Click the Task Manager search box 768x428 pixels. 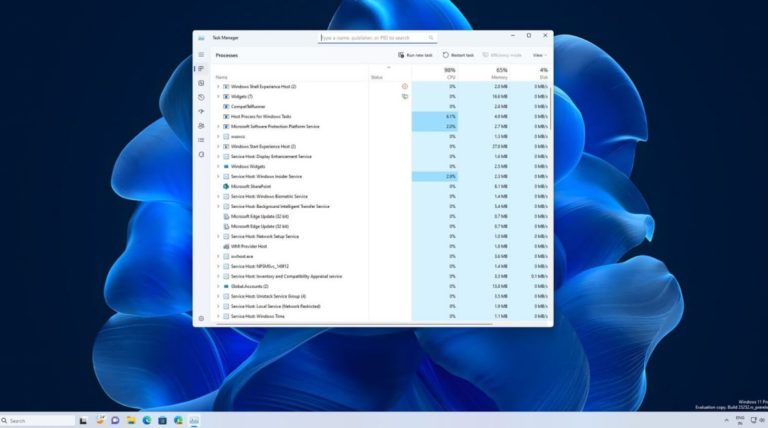(x=377, y=37)
